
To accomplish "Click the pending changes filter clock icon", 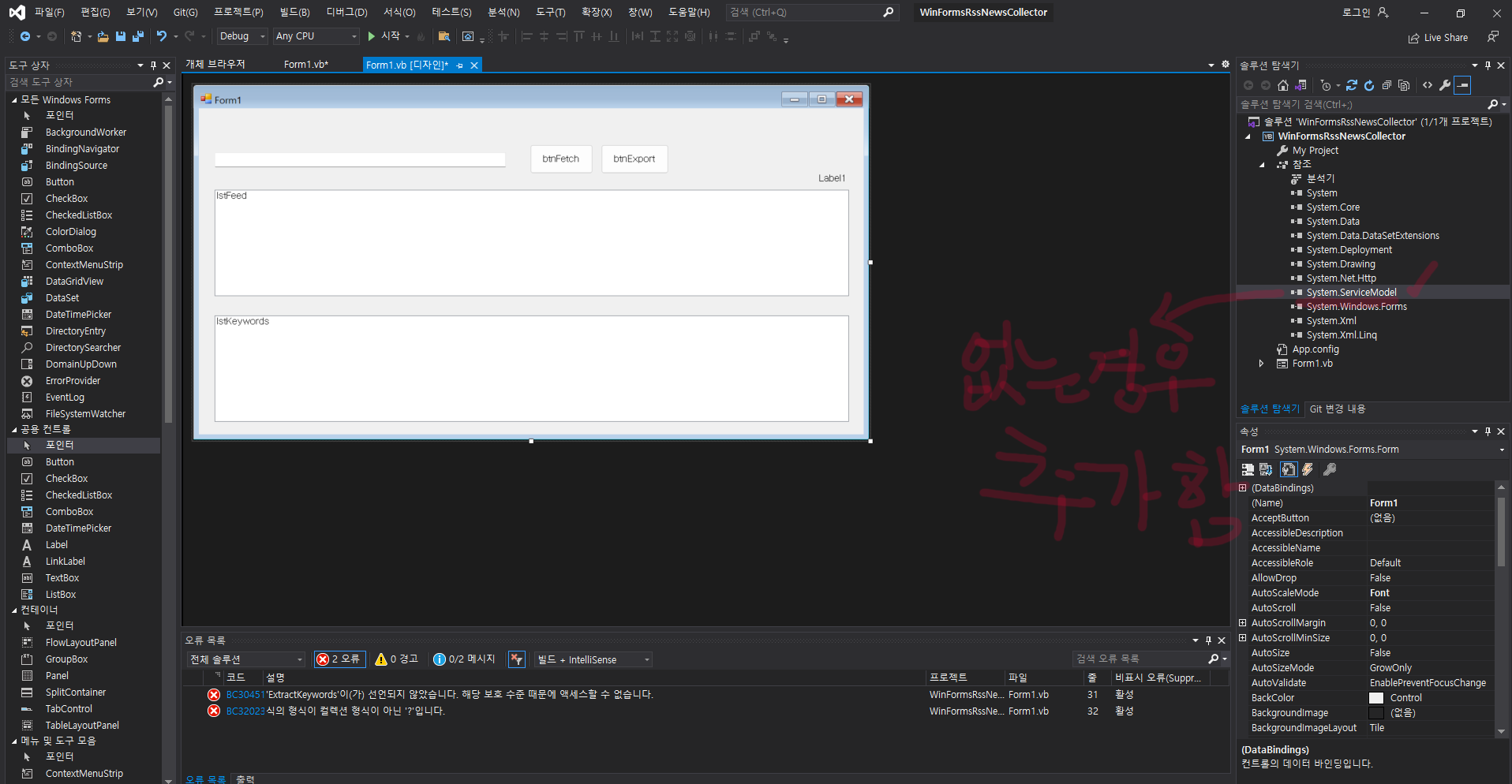I will click(x=1327, y=85).
